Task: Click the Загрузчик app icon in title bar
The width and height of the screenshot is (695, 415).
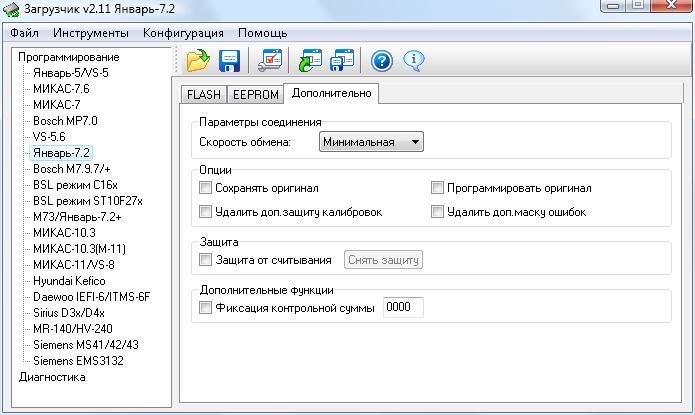Action: click(x=11, y=9)
